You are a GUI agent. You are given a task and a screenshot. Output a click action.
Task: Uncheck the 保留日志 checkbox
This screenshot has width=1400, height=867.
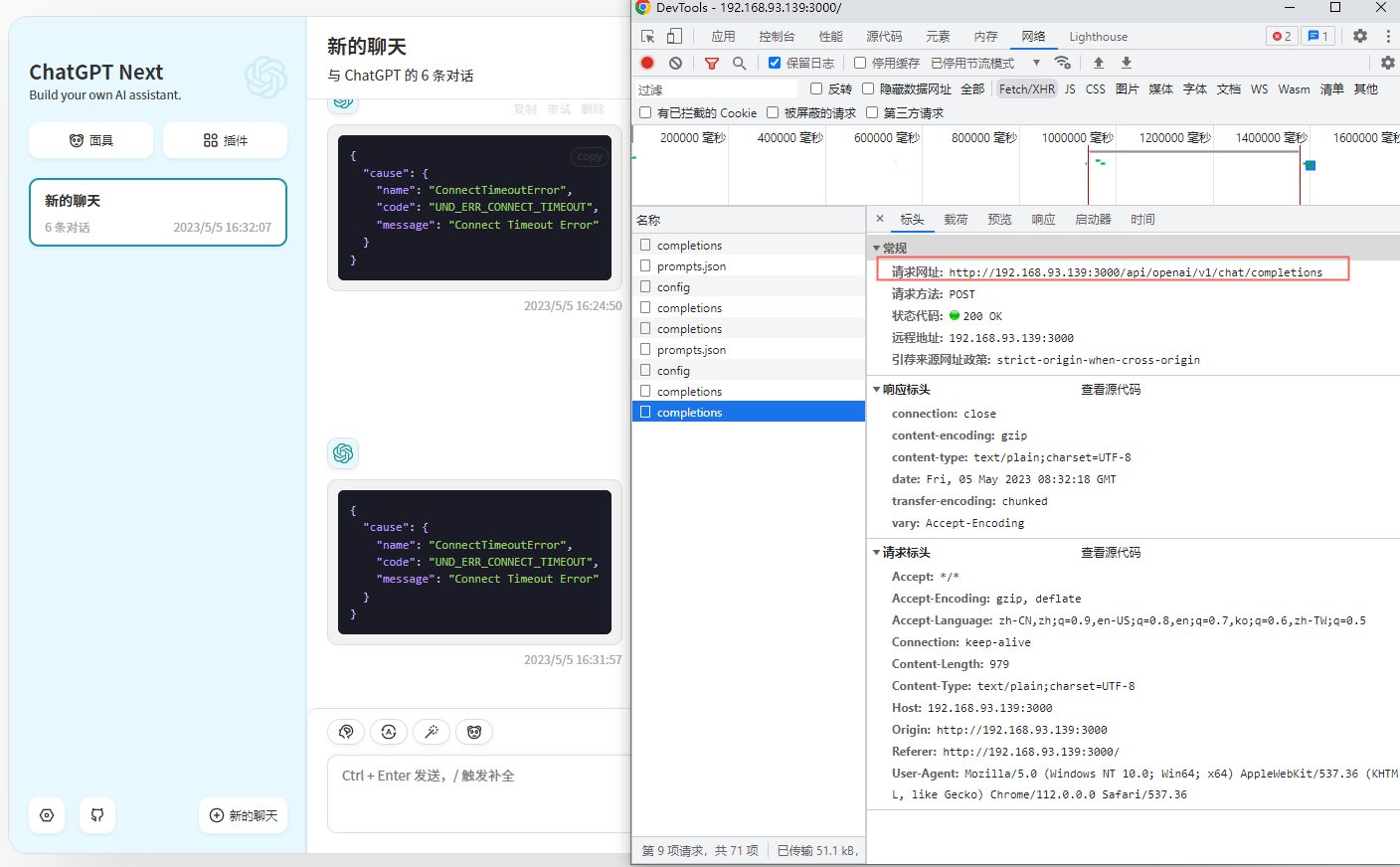coord(774,62)
